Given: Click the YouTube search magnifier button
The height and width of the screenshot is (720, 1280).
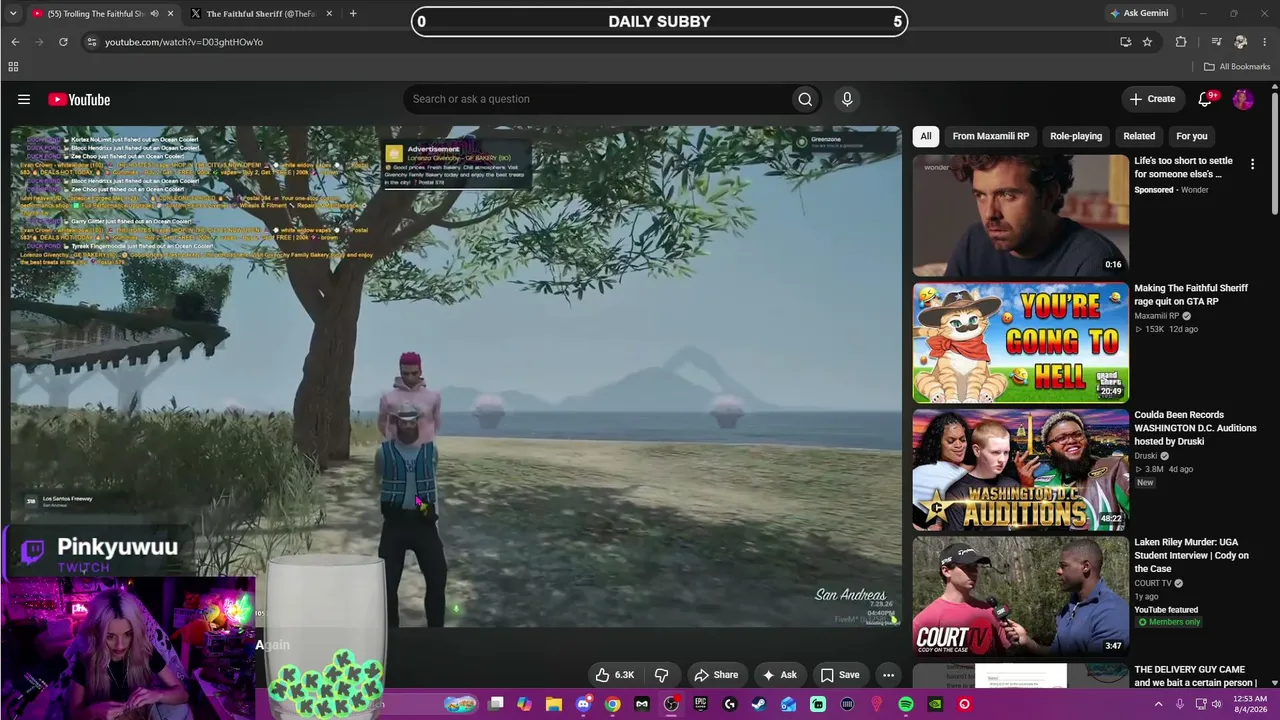Looking at the screenshot, I should tap(805, 99).
